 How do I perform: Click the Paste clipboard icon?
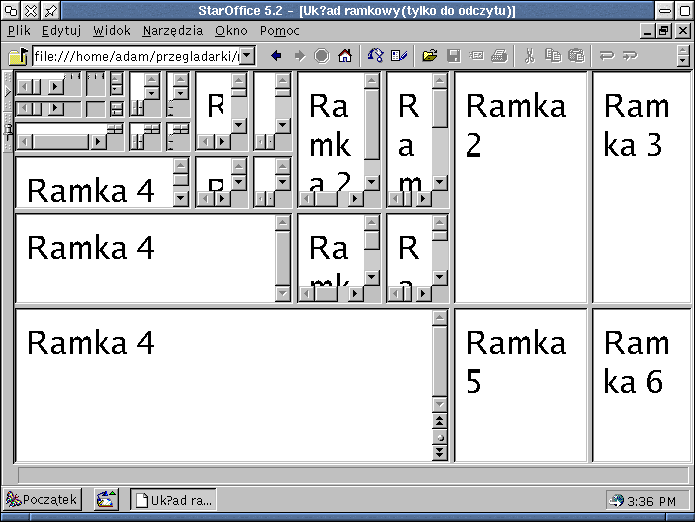(576, 56)
